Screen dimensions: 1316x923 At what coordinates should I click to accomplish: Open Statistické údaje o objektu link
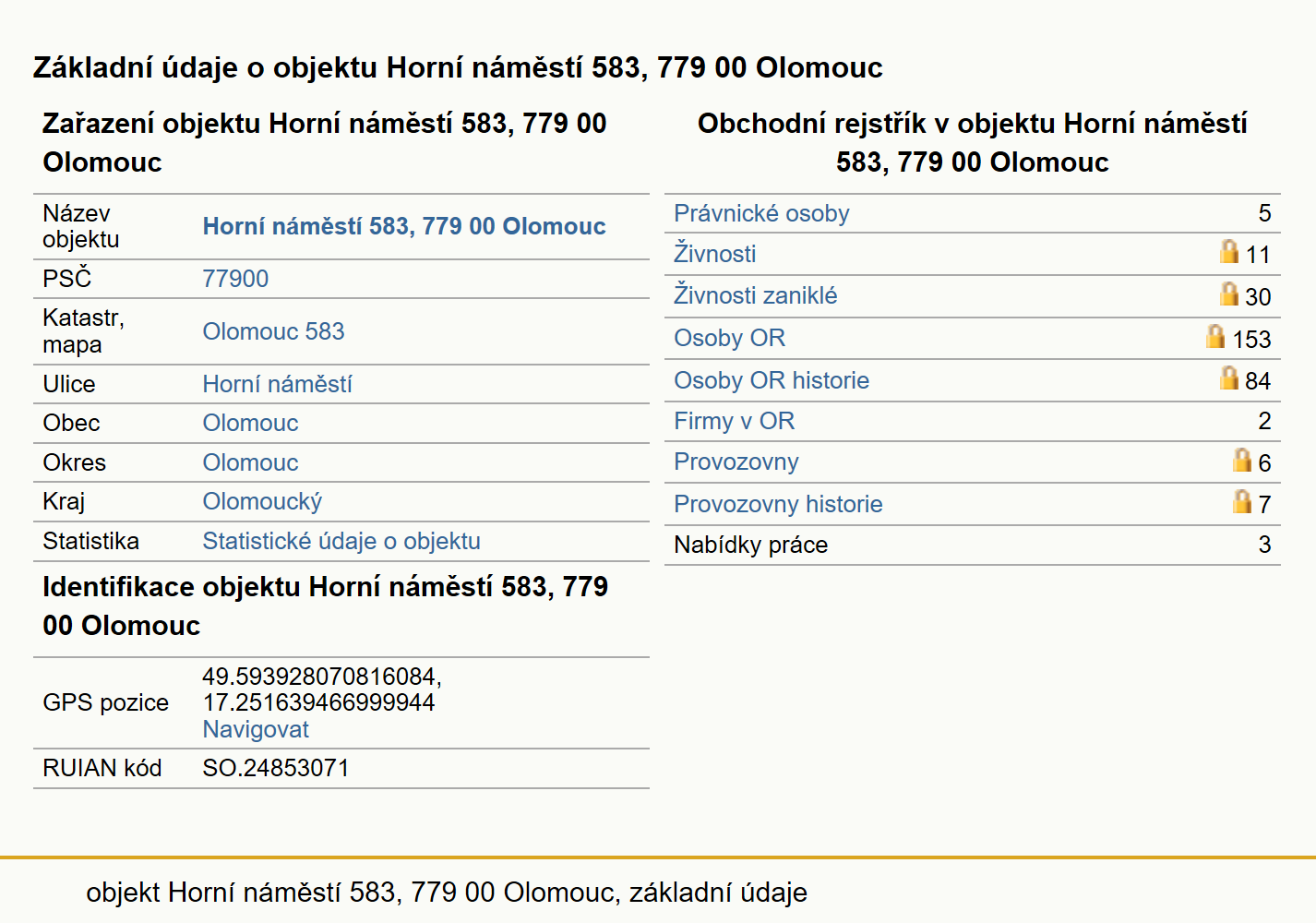341,541
